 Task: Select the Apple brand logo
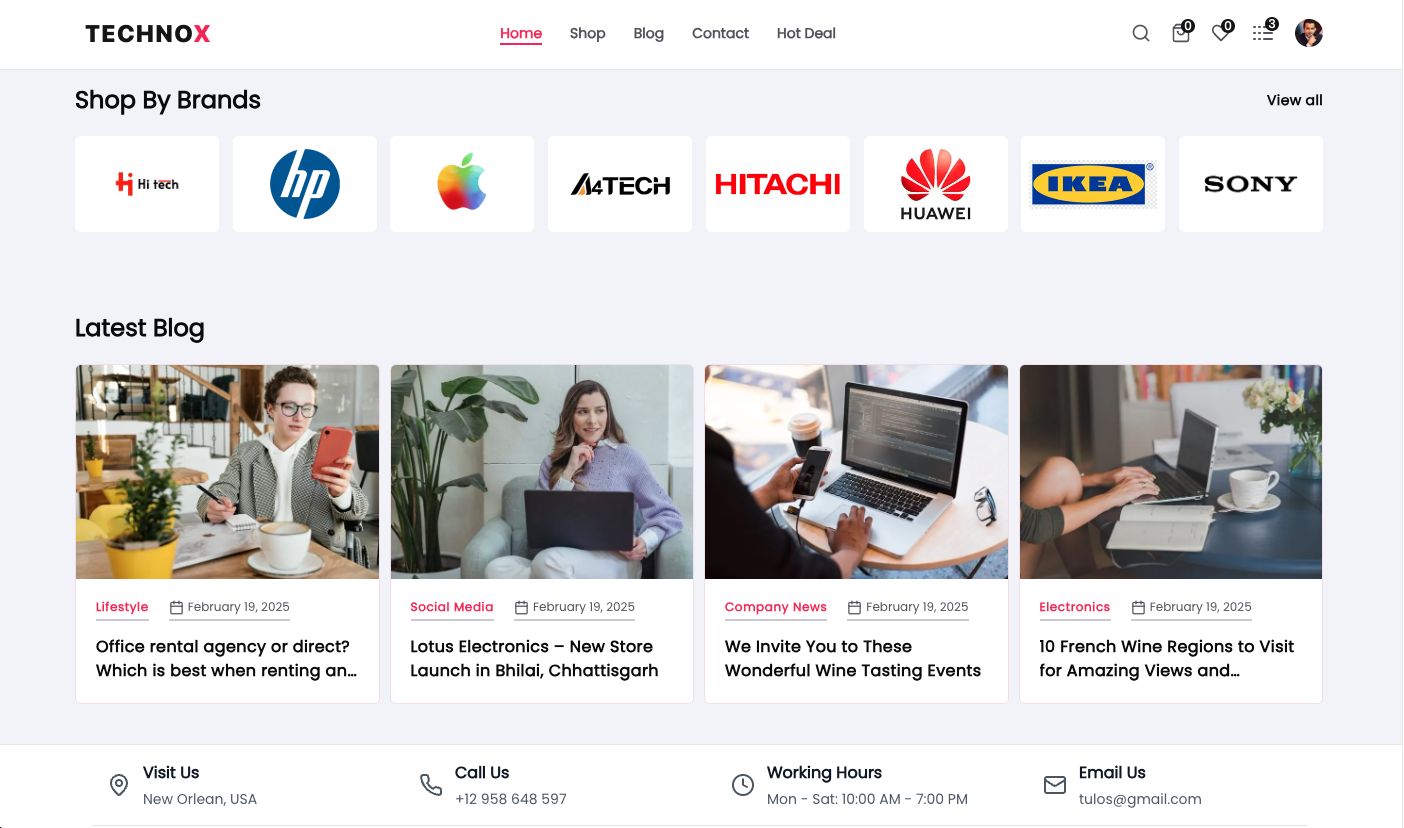462,184
